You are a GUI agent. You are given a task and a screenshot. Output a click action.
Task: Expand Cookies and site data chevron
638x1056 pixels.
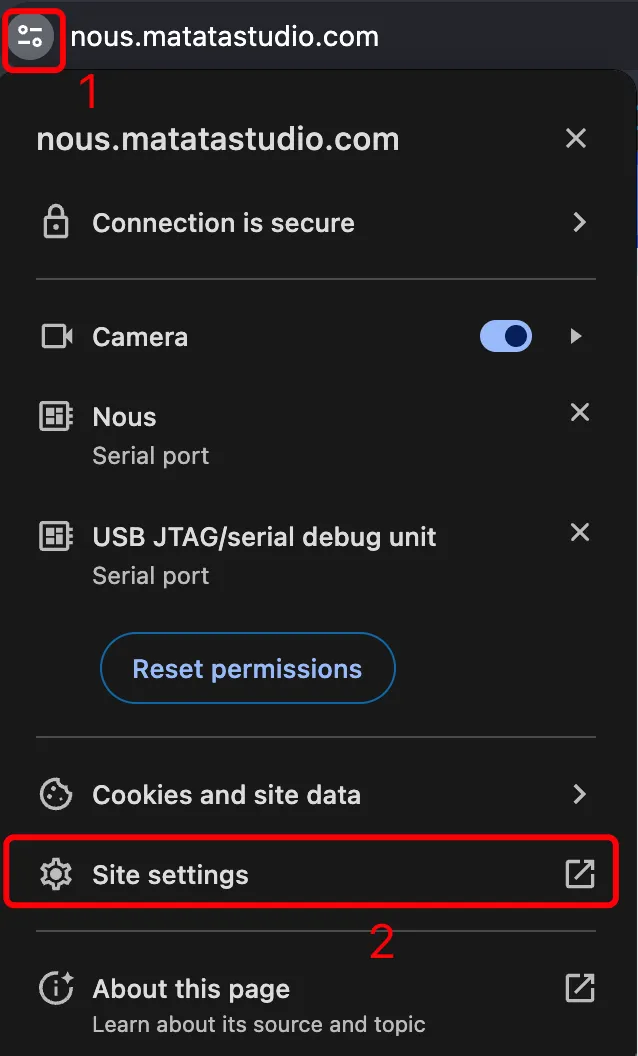[x=579, y=795]
